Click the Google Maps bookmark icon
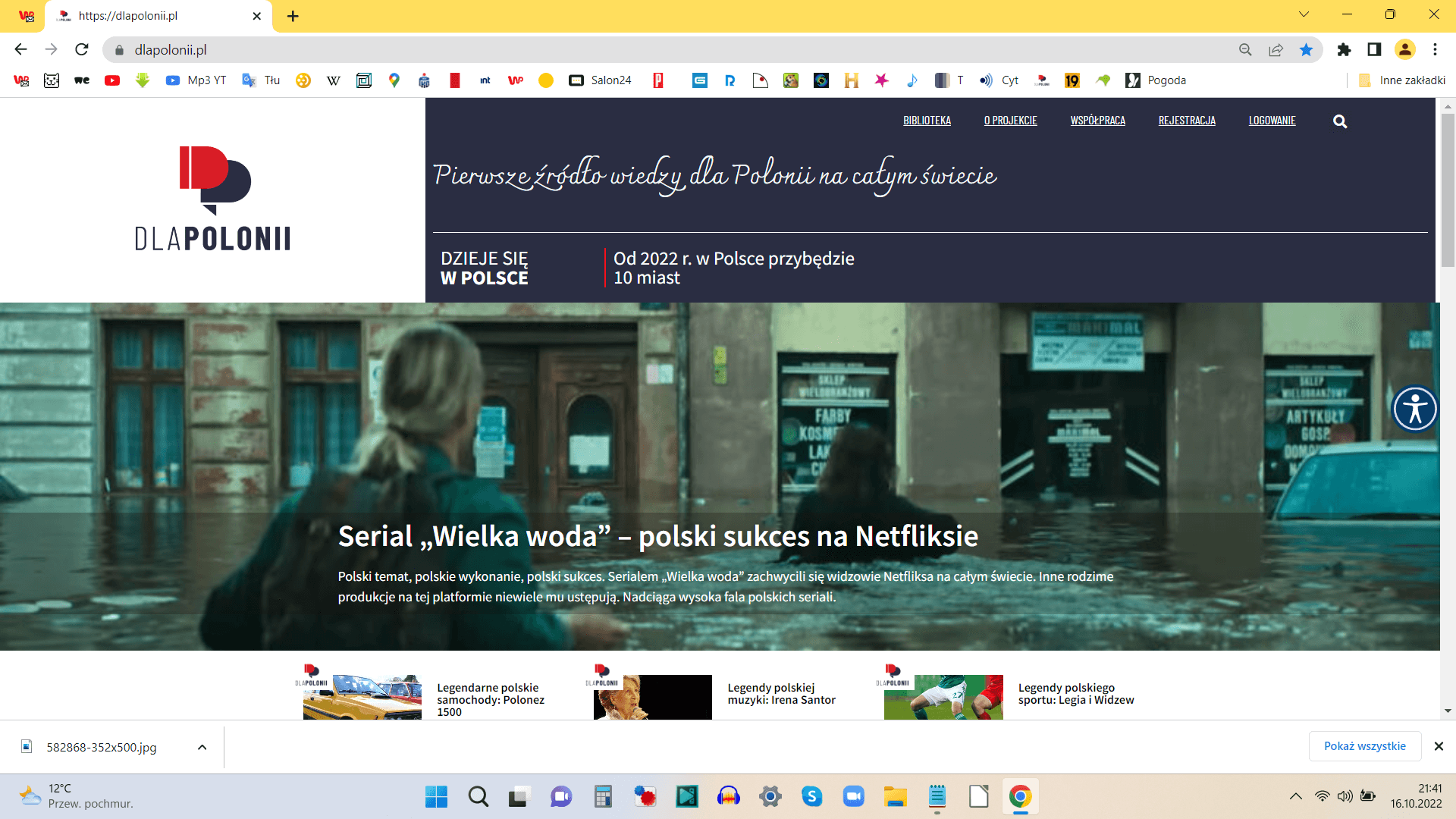1456x819 pixels. point(394,80)
